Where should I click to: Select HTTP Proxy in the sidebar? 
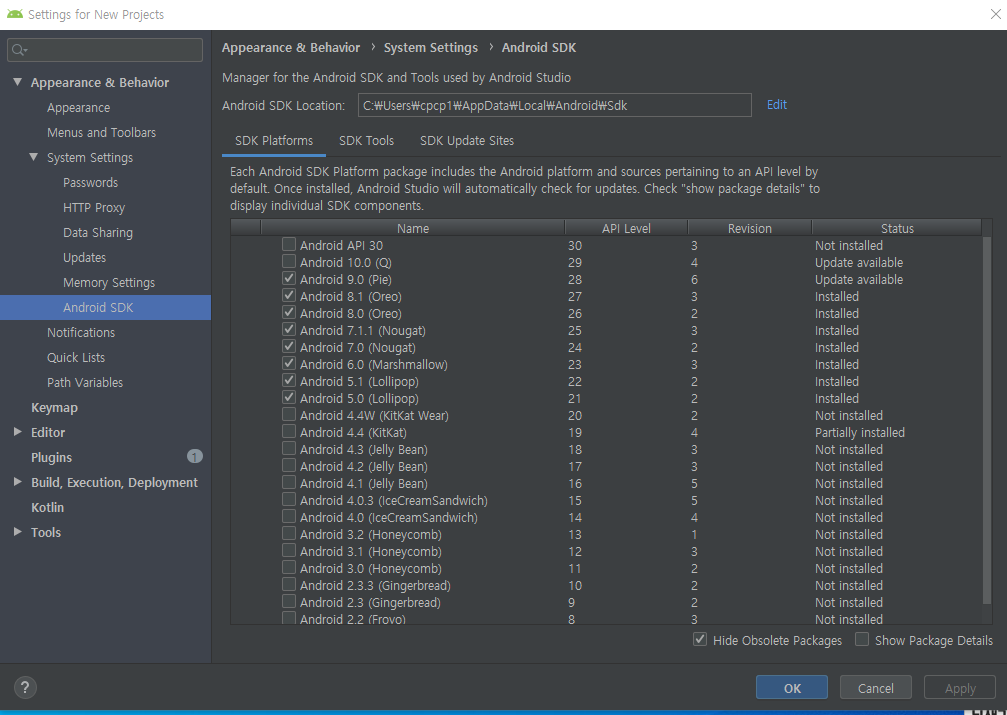tap(94, 207)
